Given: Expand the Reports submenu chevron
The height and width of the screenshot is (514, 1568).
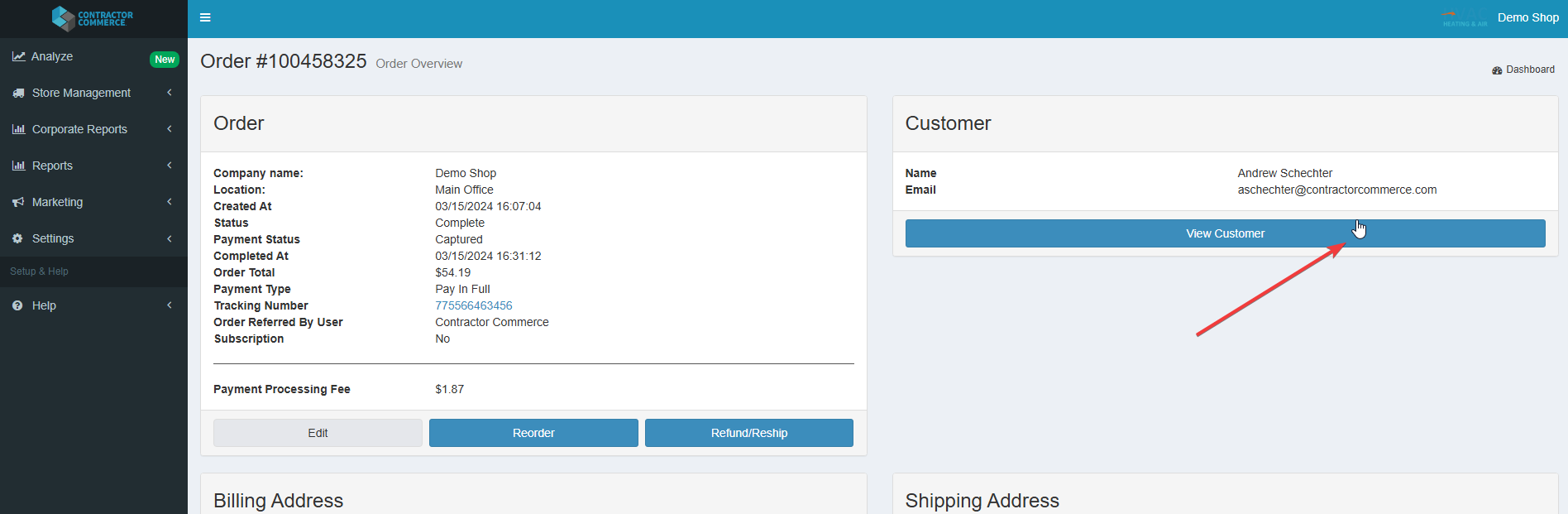Looking at the screenshot, I should coord(170,166).
